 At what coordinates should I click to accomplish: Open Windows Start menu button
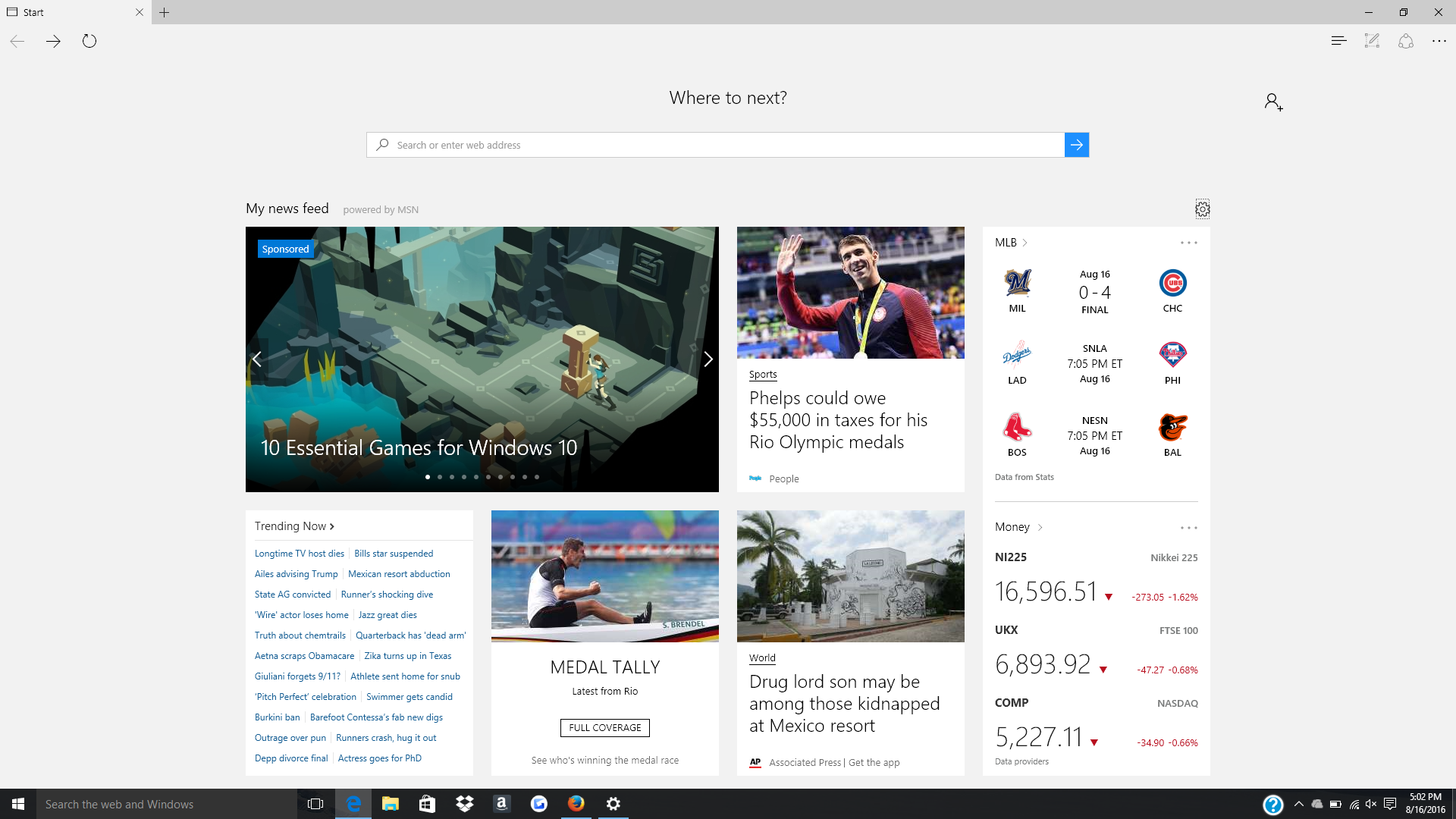tap(18, 804)
